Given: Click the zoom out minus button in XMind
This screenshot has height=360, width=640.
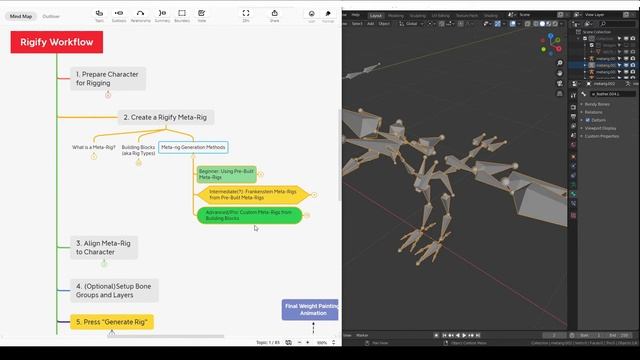Looking at the screenshot, I should tap(300, 342).
